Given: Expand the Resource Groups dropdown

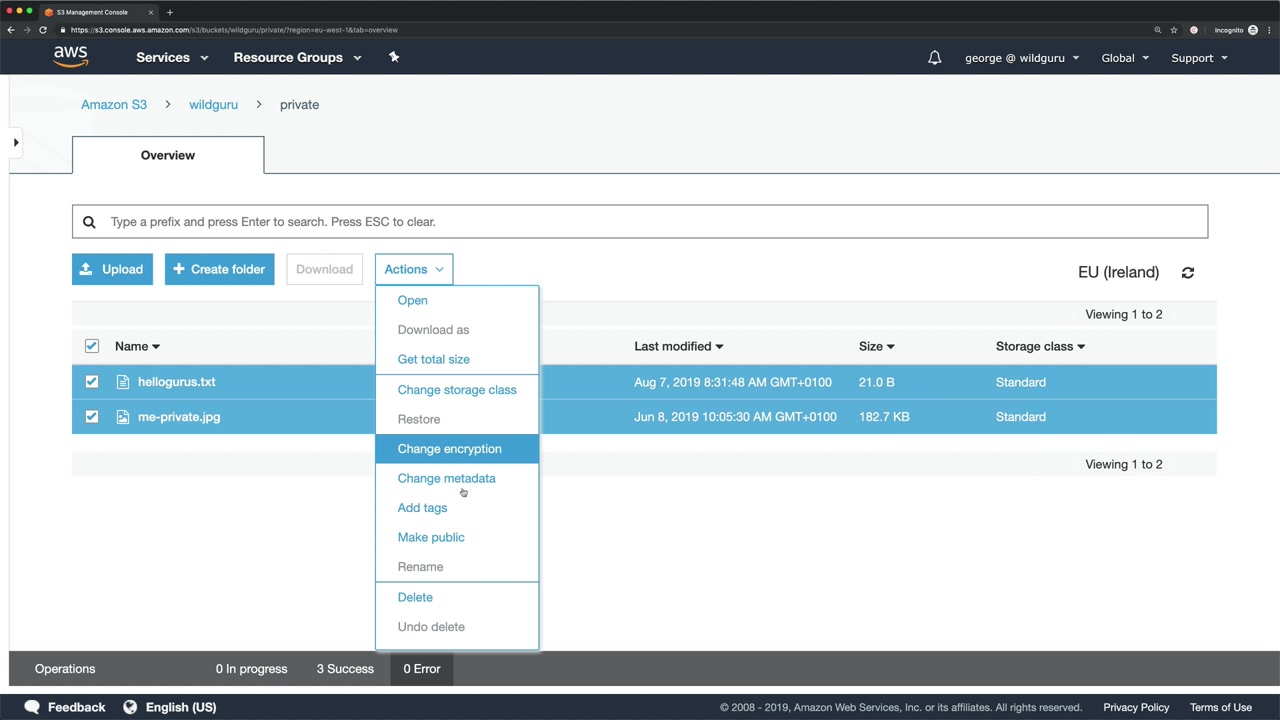Looking at the screenshot, I should [x=297, y=57].
